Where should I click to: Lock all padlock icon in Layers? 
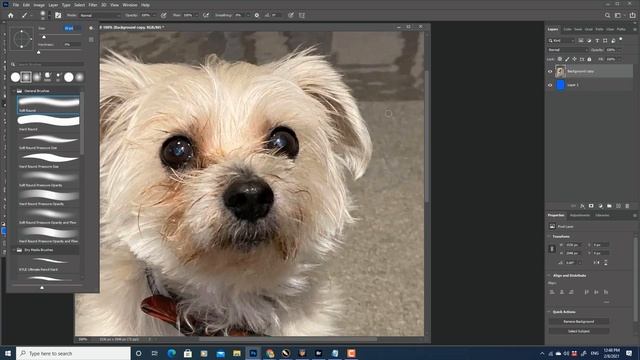coord(589,59)
